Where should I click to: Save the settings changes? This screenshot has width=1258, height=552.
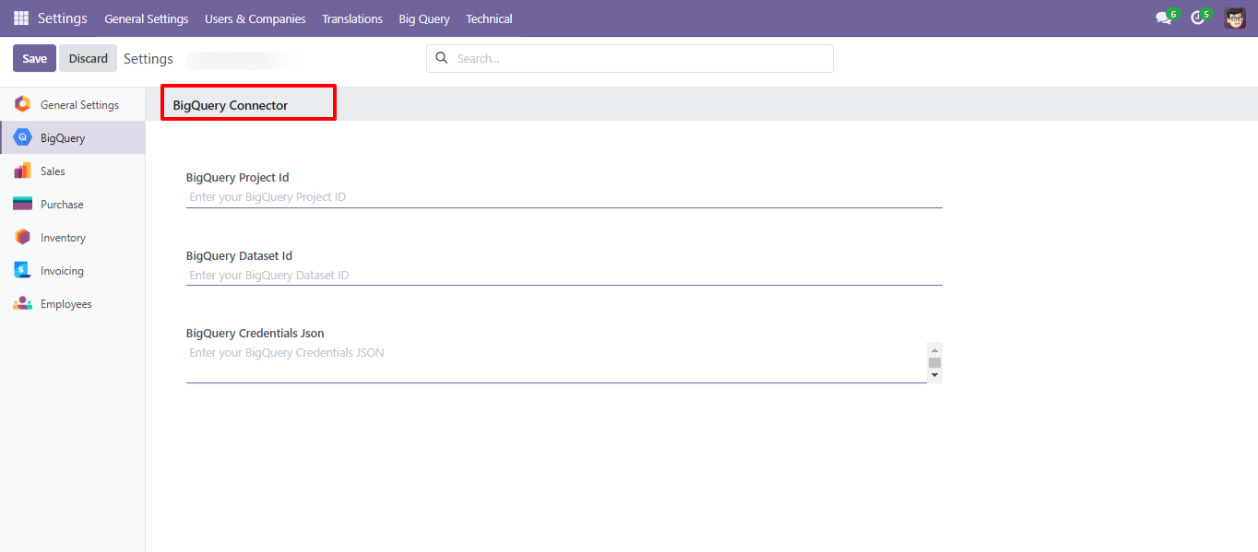[34, 58]
